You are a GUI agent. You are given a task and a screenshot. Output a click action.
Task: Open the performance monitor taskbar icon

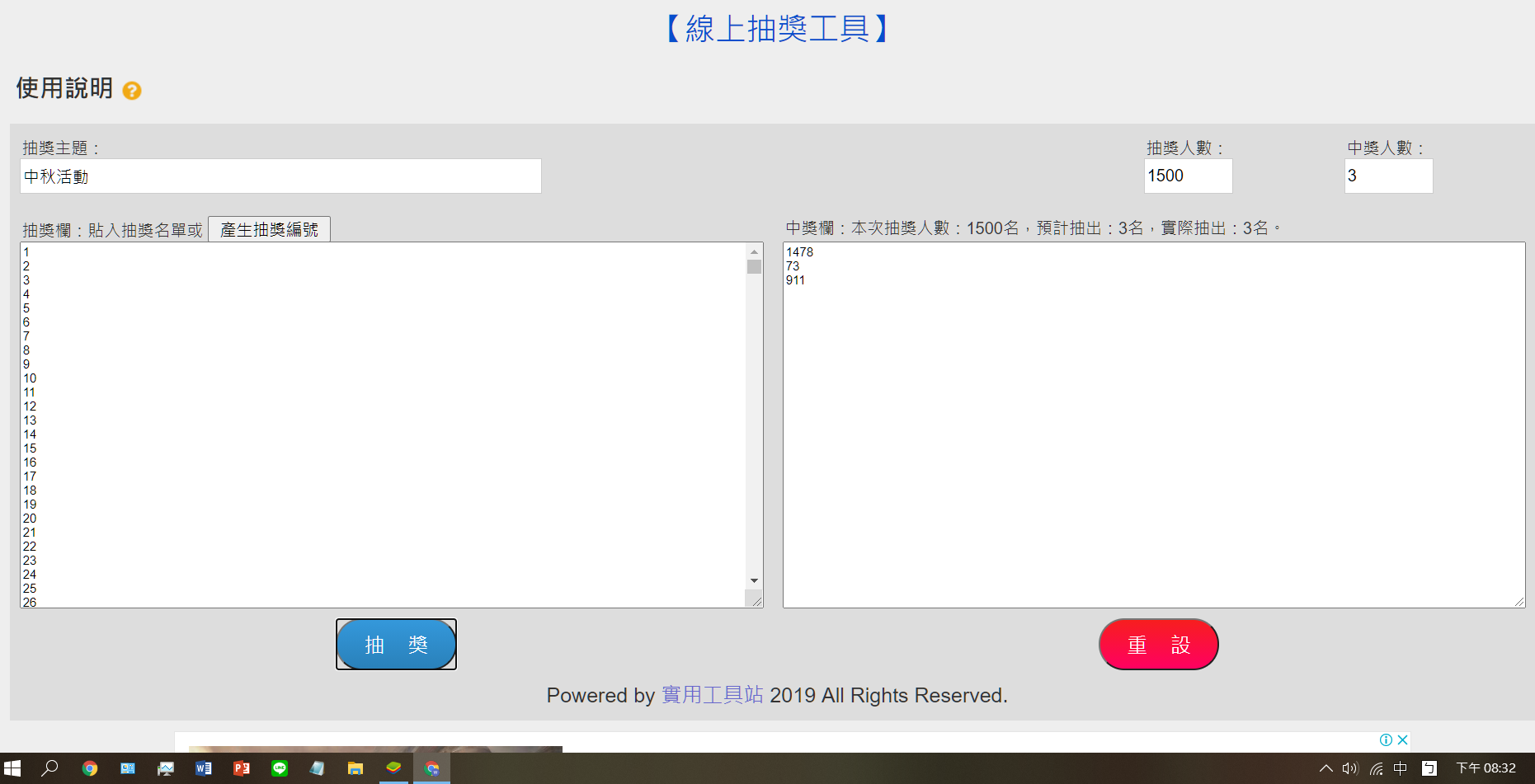click(x=166, y=768)
